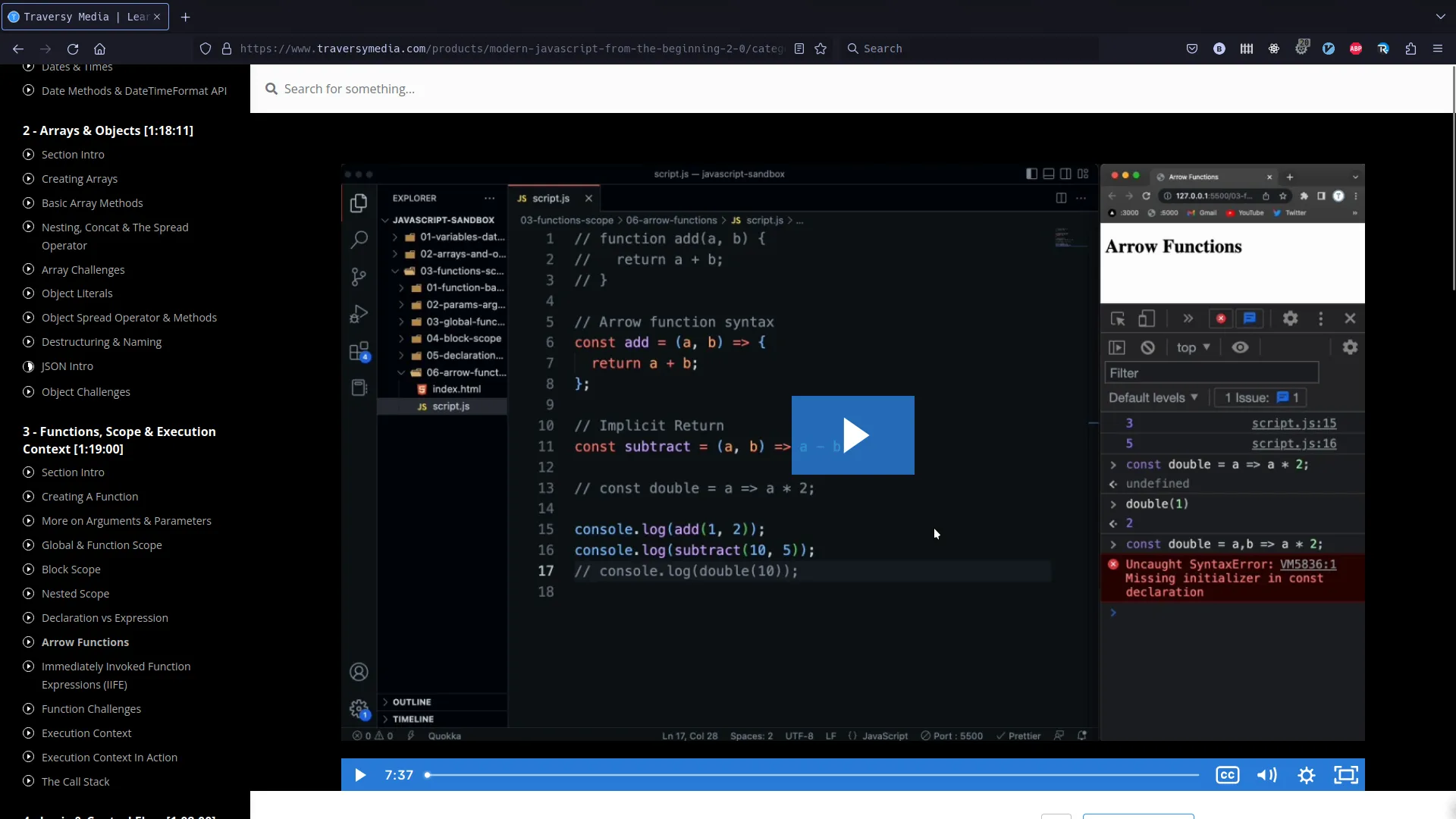Toggle the reader view icon in the address bar
The height and width of the screenshot is (819, 1456).
pos(799,49)
